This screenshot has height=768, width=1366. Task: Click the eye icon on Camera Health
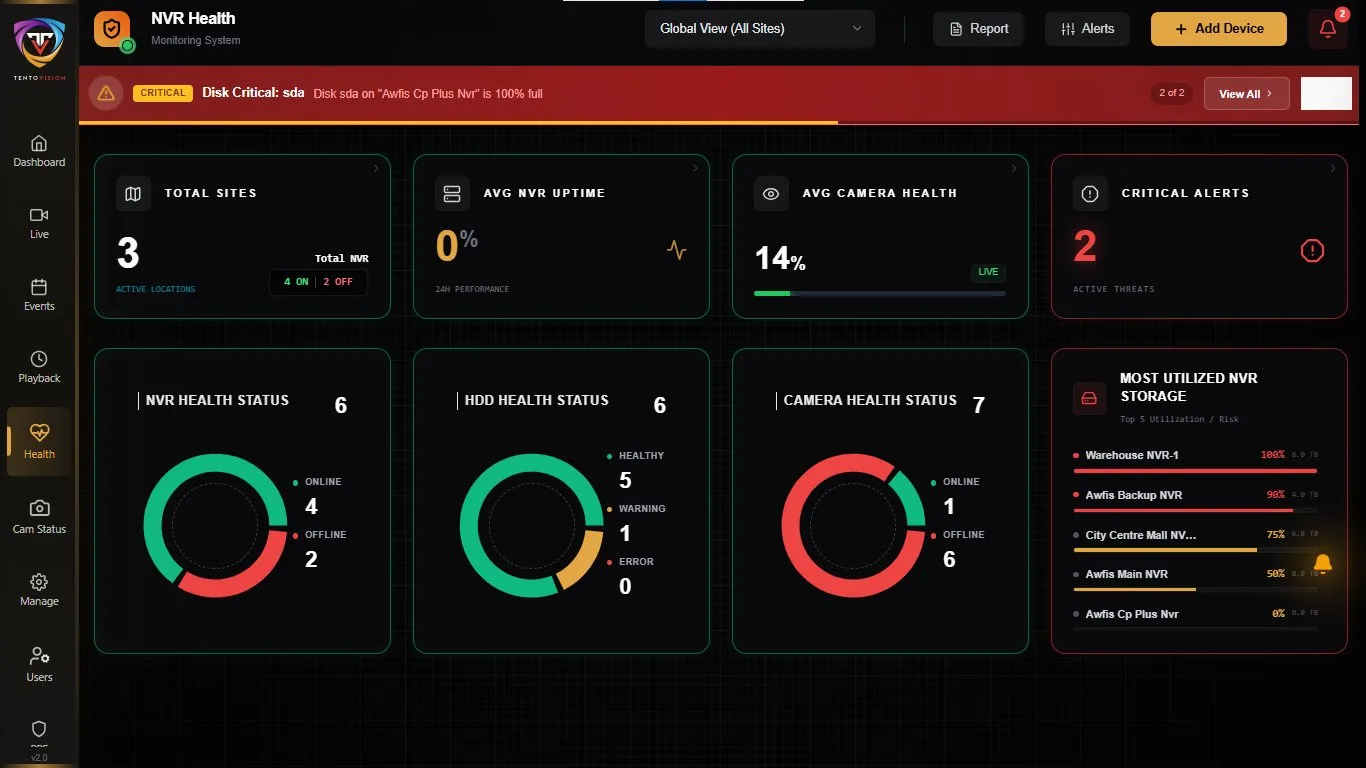[771, 193]
